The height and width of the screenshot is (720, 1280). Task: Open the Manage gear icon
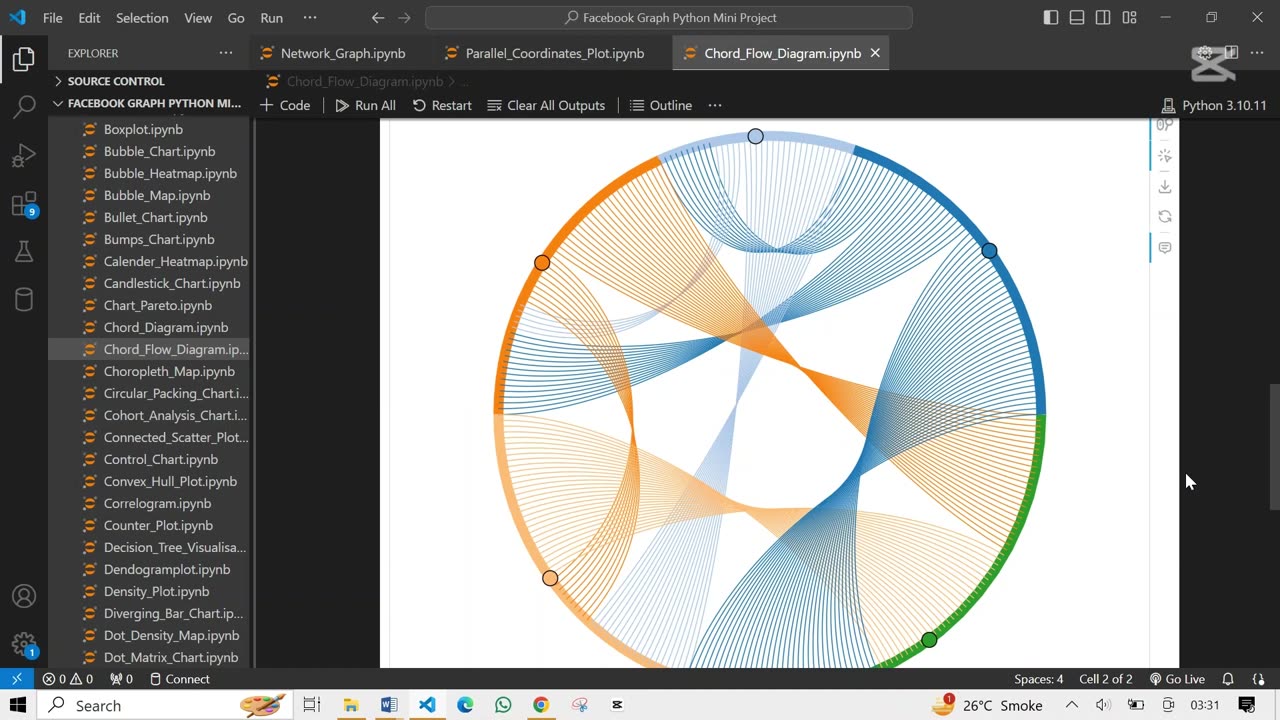pyautogui.click(x=24, y=643)
